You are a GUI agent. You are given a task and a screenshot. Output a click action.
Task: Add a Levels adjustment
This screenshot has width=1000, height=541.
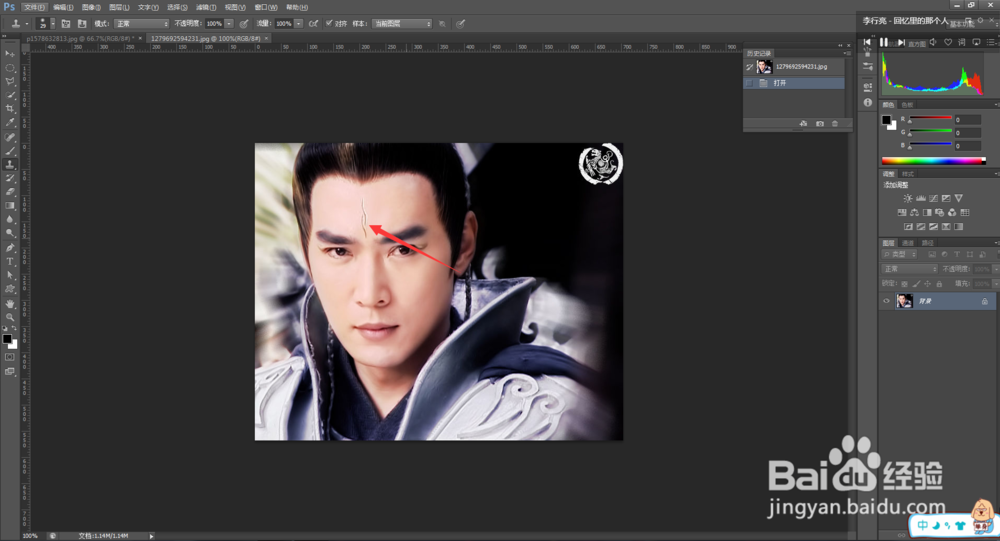920,198
